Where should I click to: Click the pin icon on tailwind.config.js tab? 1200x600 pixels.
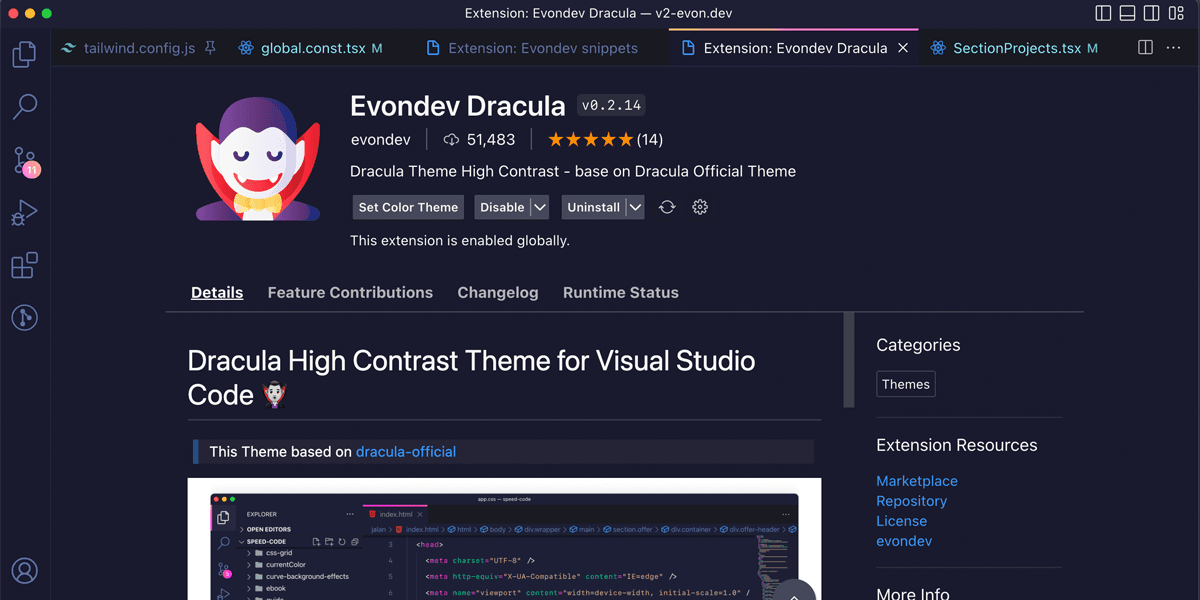coord(210,47)
